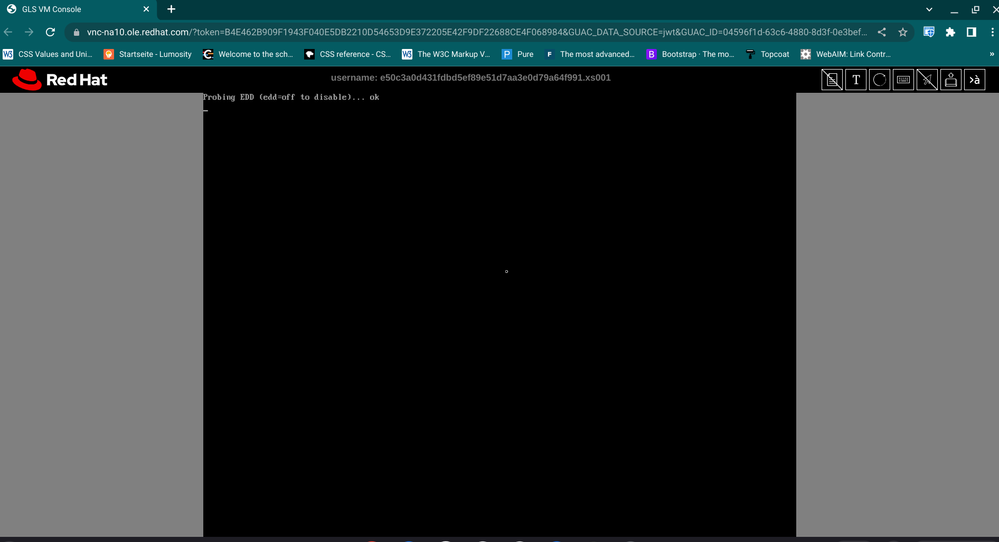999x542 pixels.
Task: Click the circular refresh console icon
Action: point(879,80)
